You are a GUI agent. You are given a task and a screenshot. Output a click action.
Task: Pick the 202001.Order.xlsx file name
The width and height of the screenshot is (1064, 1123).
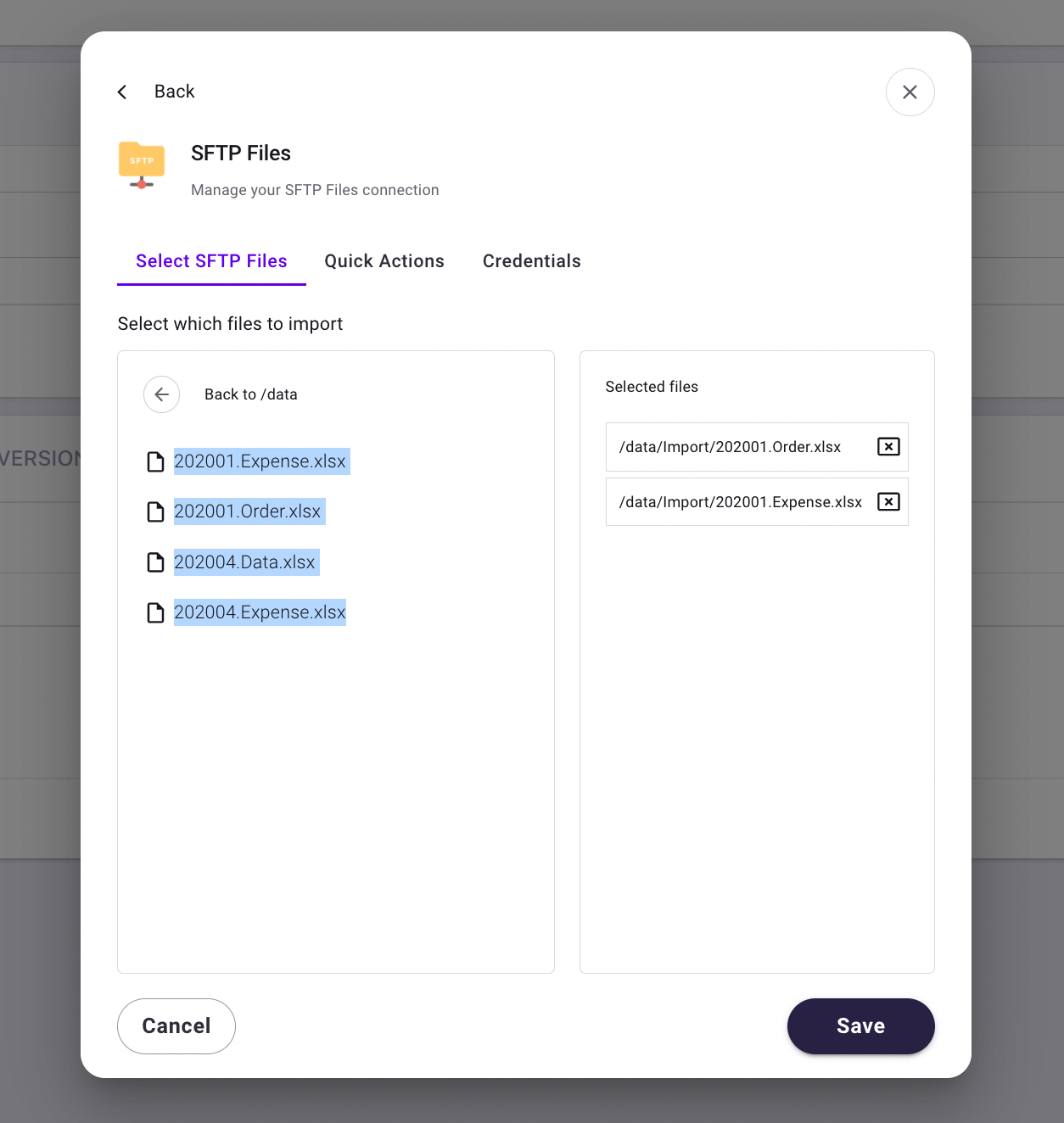pyautogui.click(x=247, y=511)
